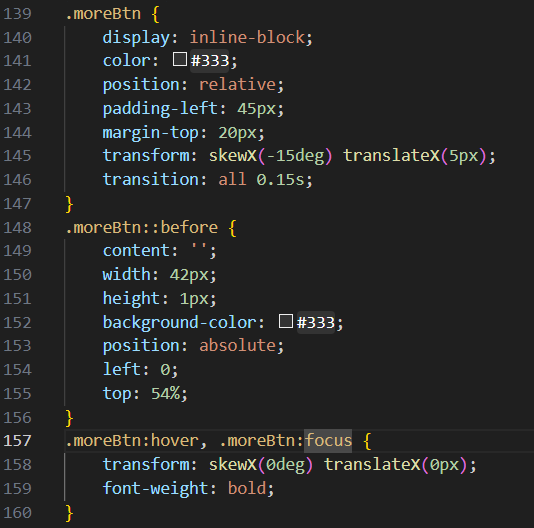Open background-color swatch on line 152

[x=285, y=321]
